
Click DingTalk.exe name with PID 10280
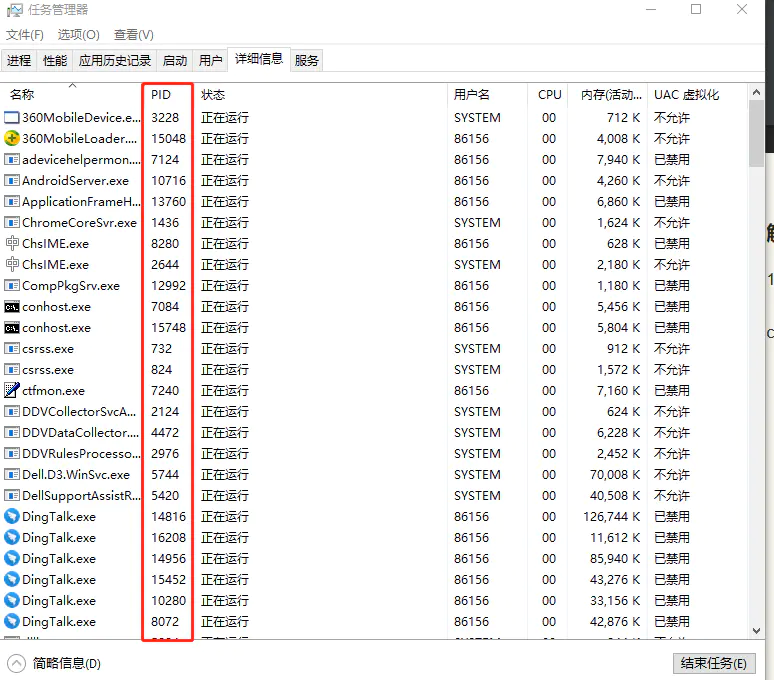click(59, 601)
